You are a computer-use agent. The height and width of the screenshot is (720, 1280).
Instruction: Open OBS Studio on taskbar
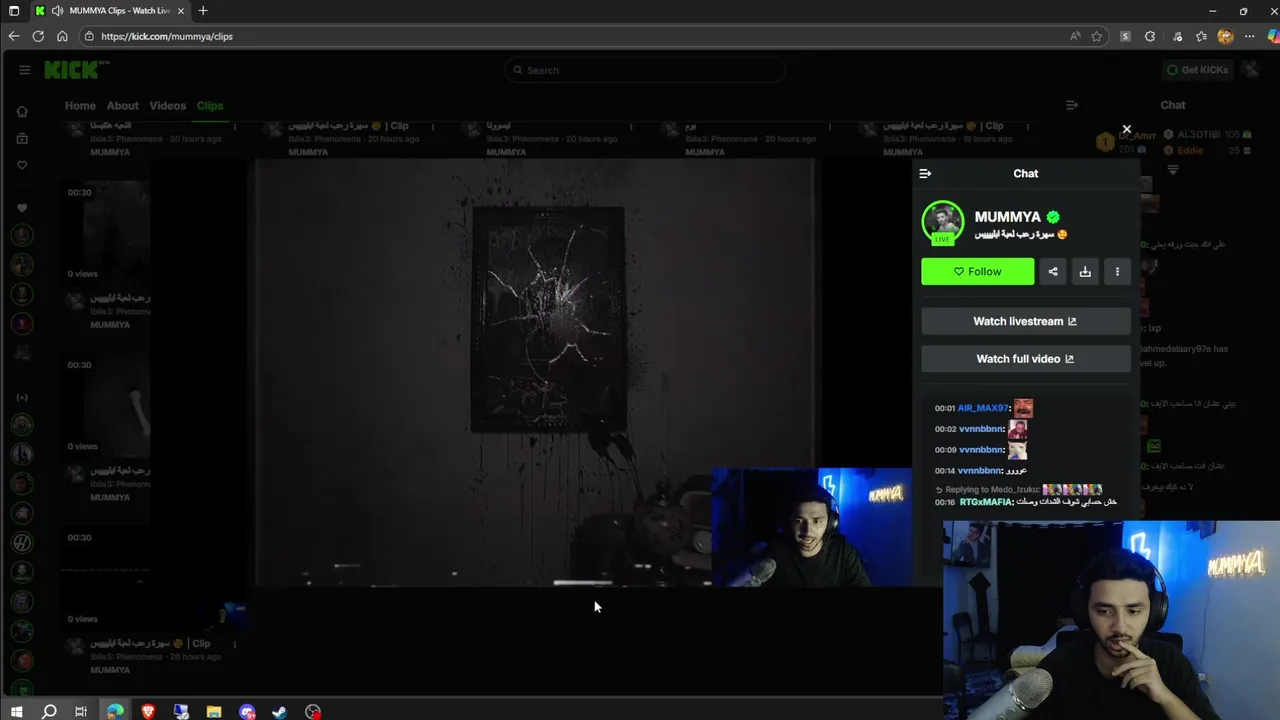(313, 712)
